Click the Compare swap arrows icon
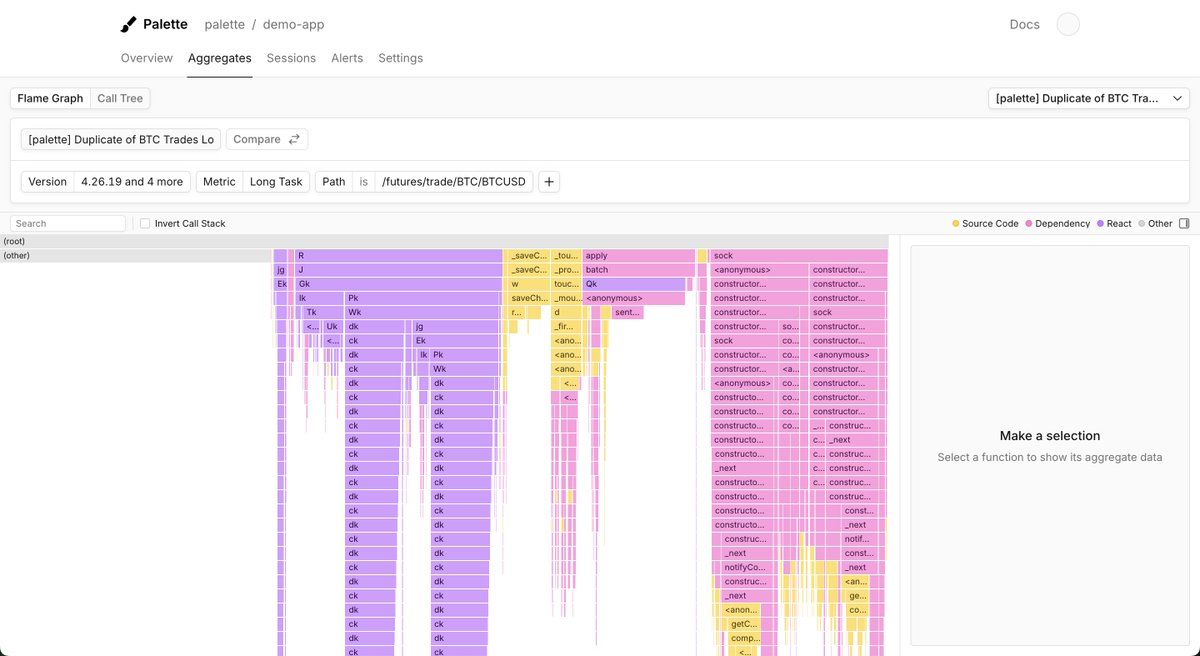This screenshot has width=1200, height=656. 294,139
